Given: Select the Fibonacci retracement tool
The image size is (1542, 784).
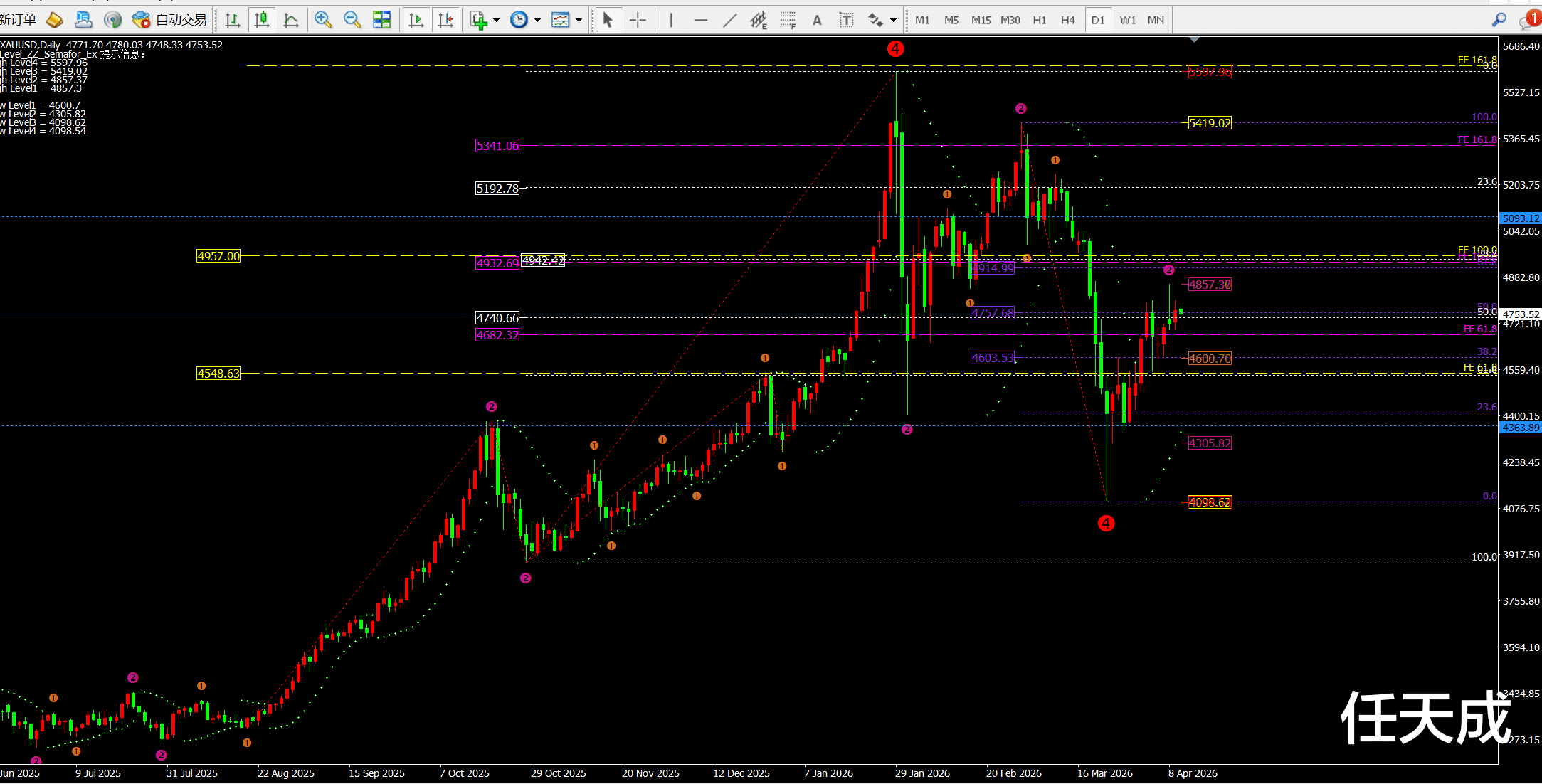Looking at the screenshot, I should (788, 20).
